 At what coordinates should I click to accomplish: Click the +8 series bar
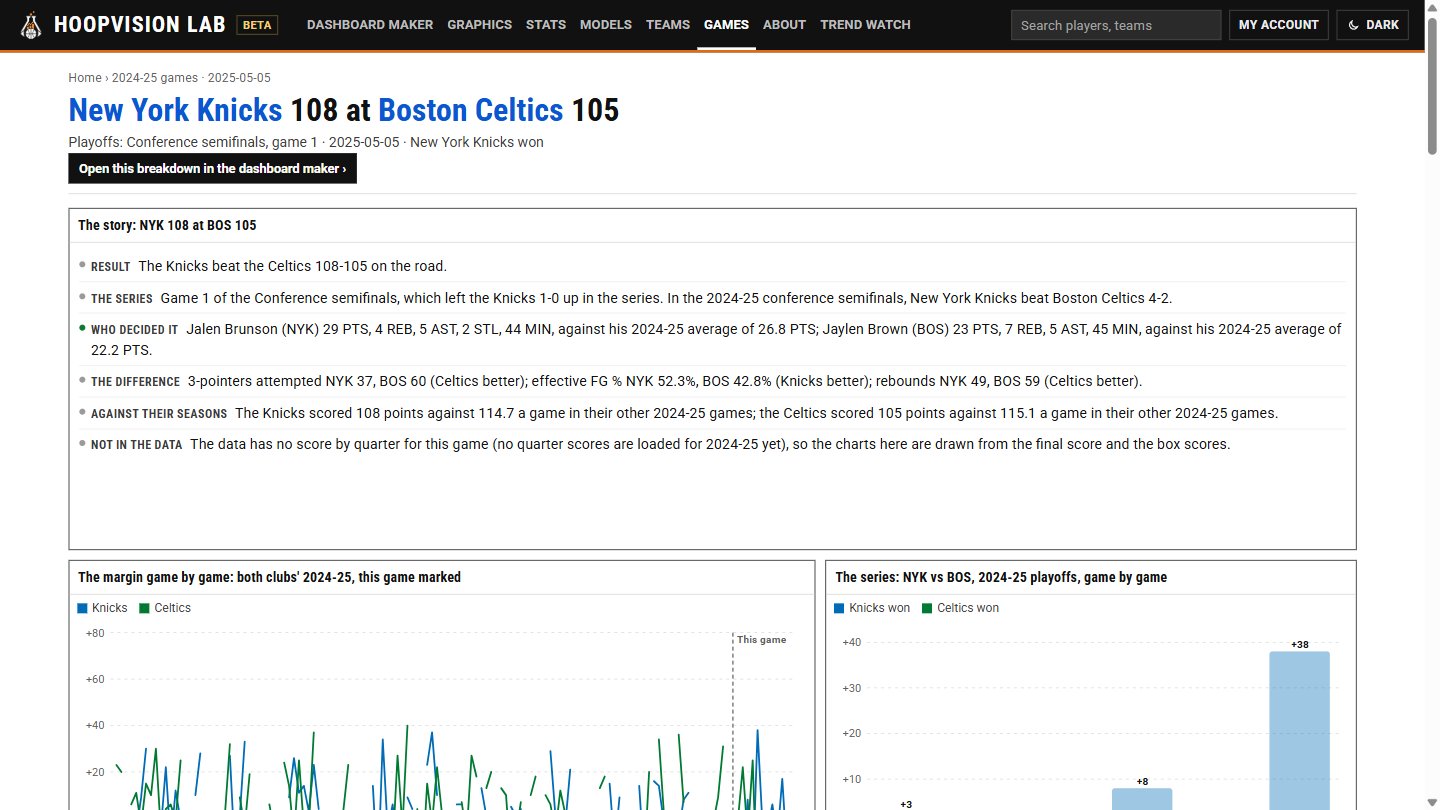[1142, 799]
